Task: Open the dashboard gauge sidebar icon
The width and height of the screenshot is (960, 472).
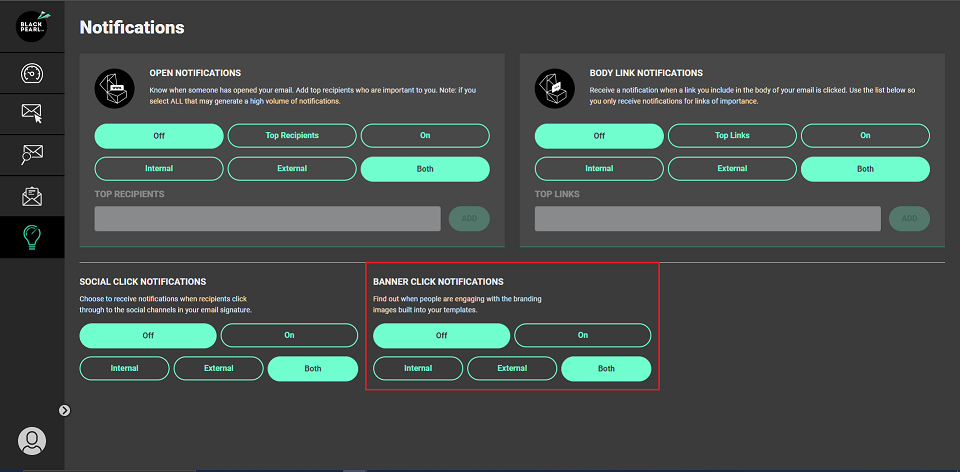Action: pyautogui.click(x=32, y=74)
